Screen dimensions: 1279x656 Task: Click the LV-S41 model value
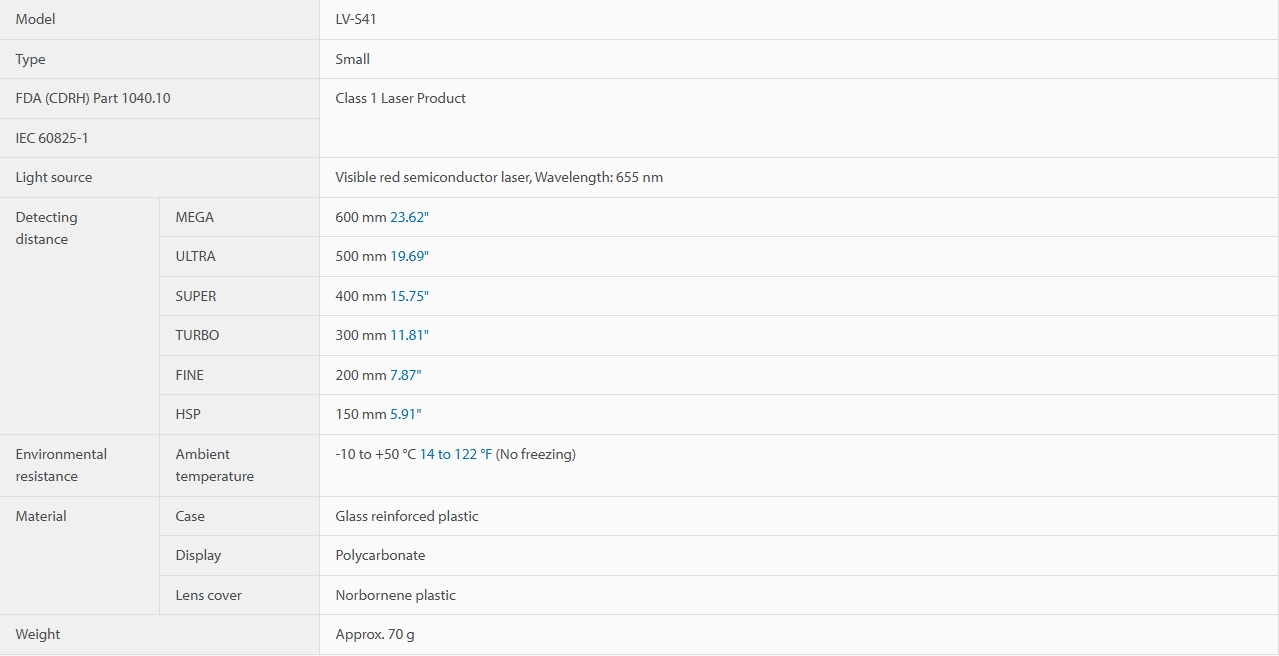356,19
